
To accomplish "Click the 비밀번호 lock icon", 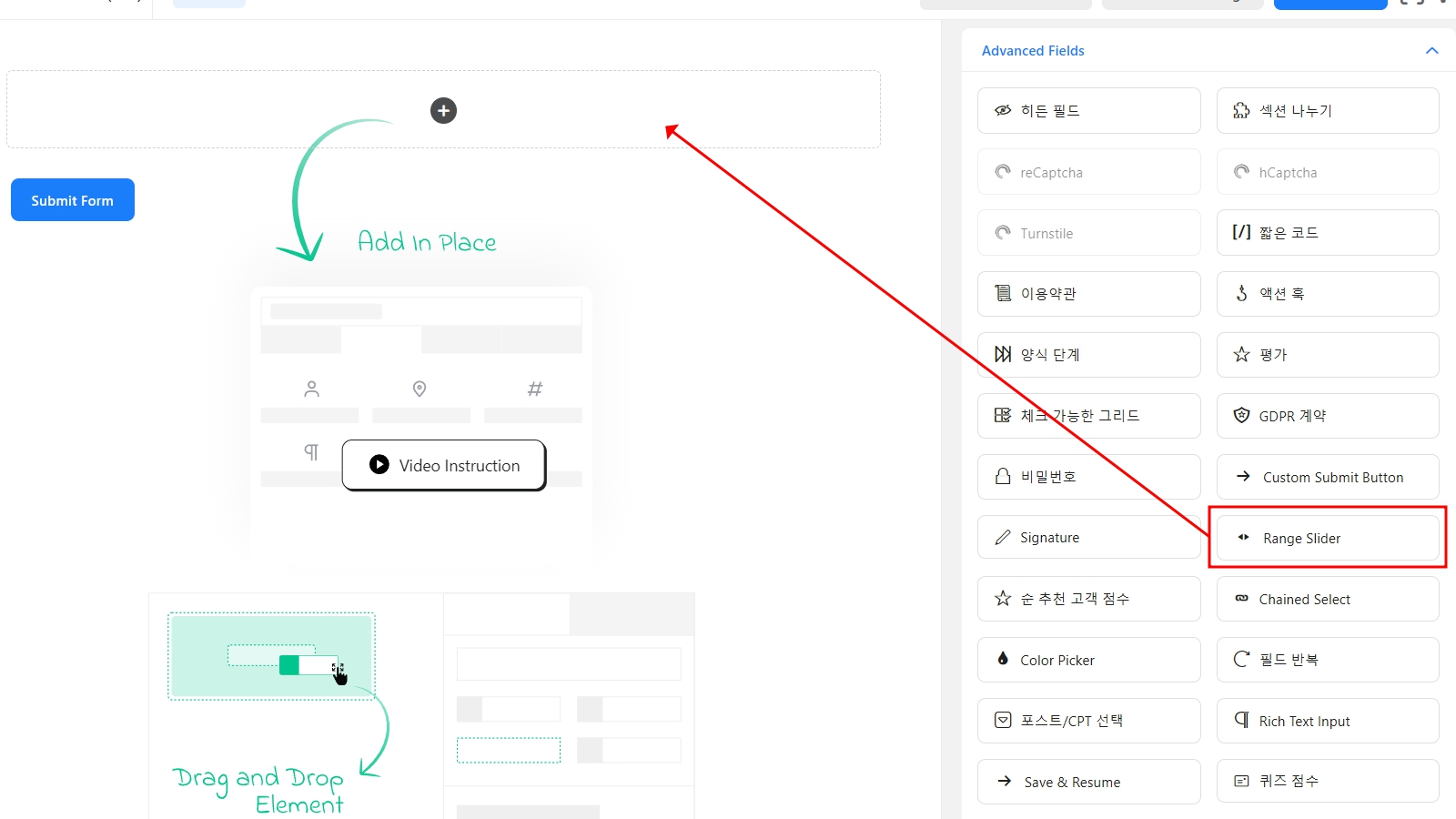I will [x=1003, y=476].
